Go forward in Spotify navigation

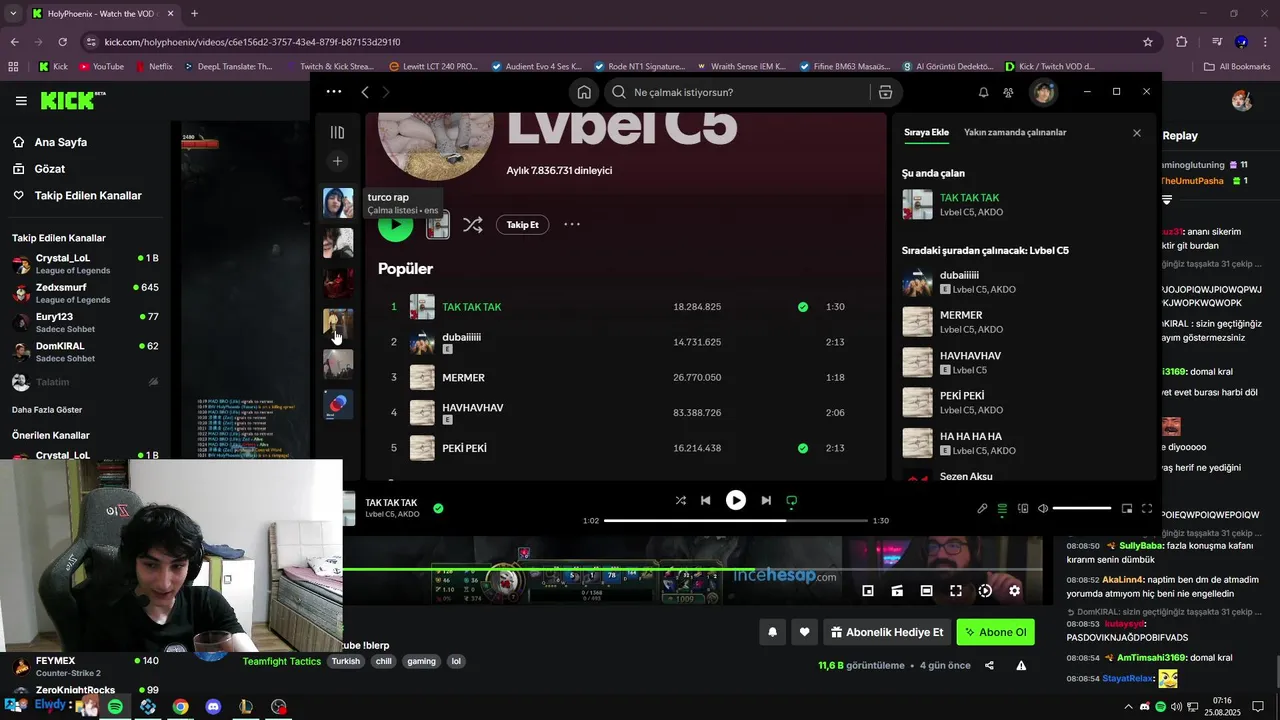(386, 92)
